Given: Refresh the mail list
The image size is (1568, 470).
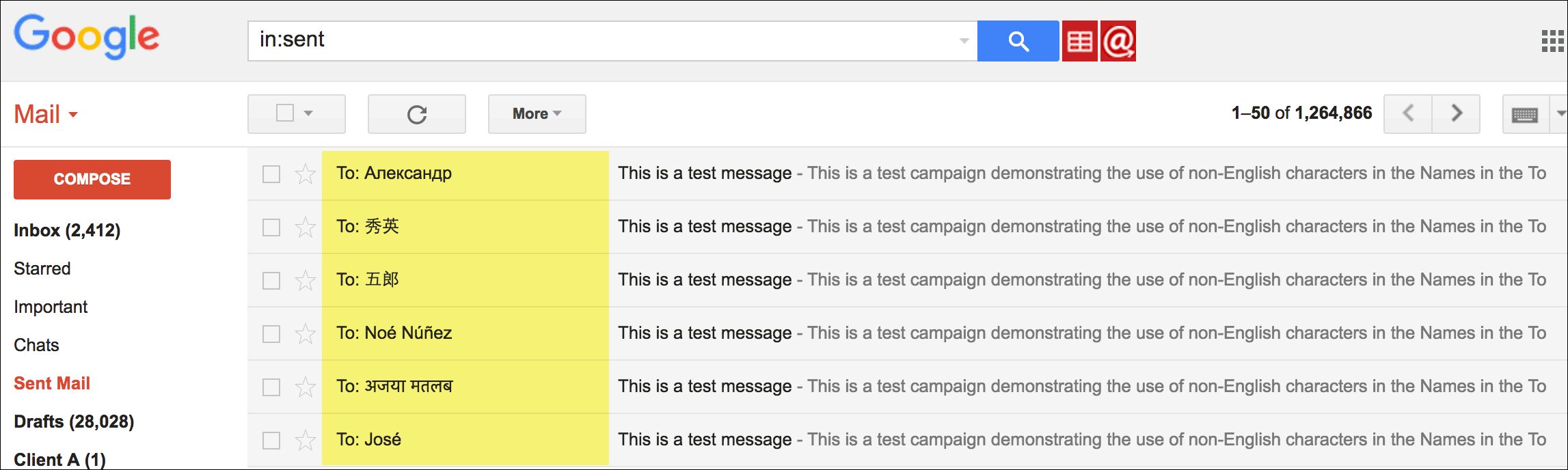Looking at the screenshot, I should point(416,114).
